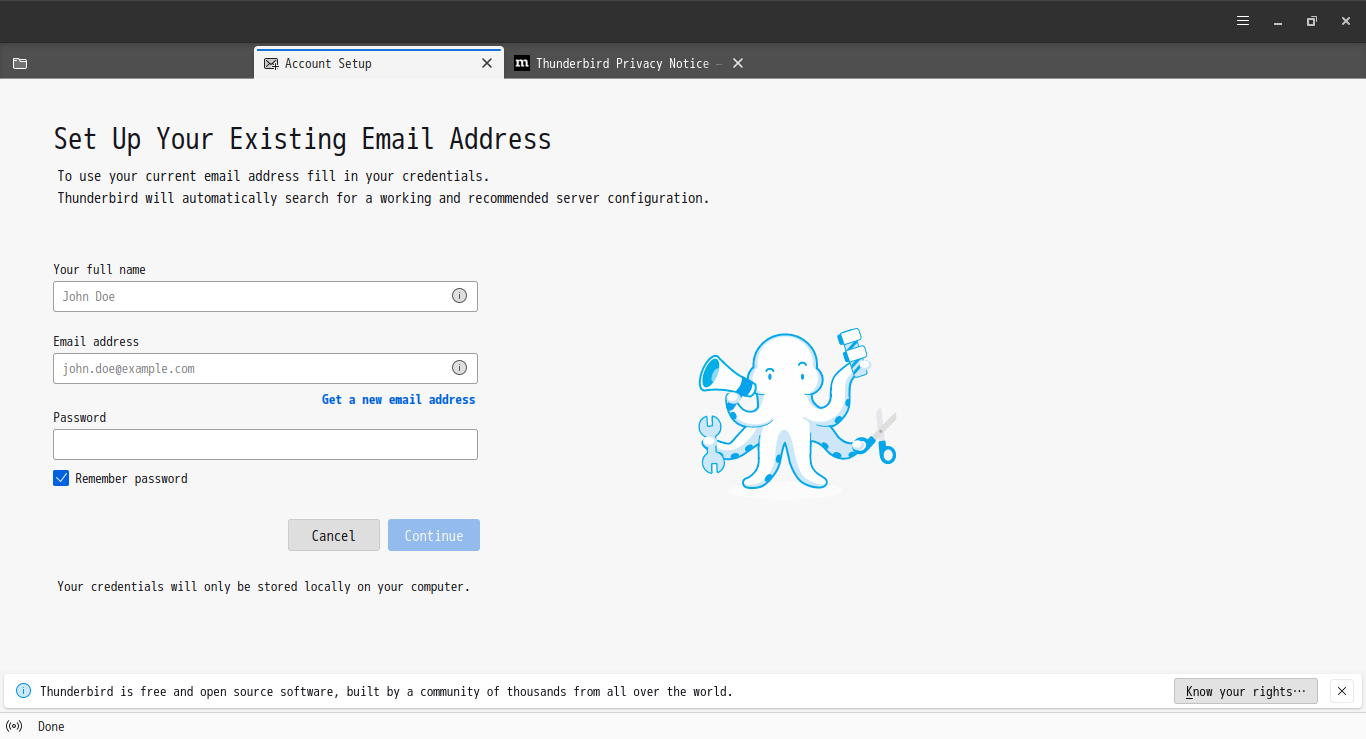Click the 'Set Up Your Existing Email Address' heading

click(x=302, y=139)
